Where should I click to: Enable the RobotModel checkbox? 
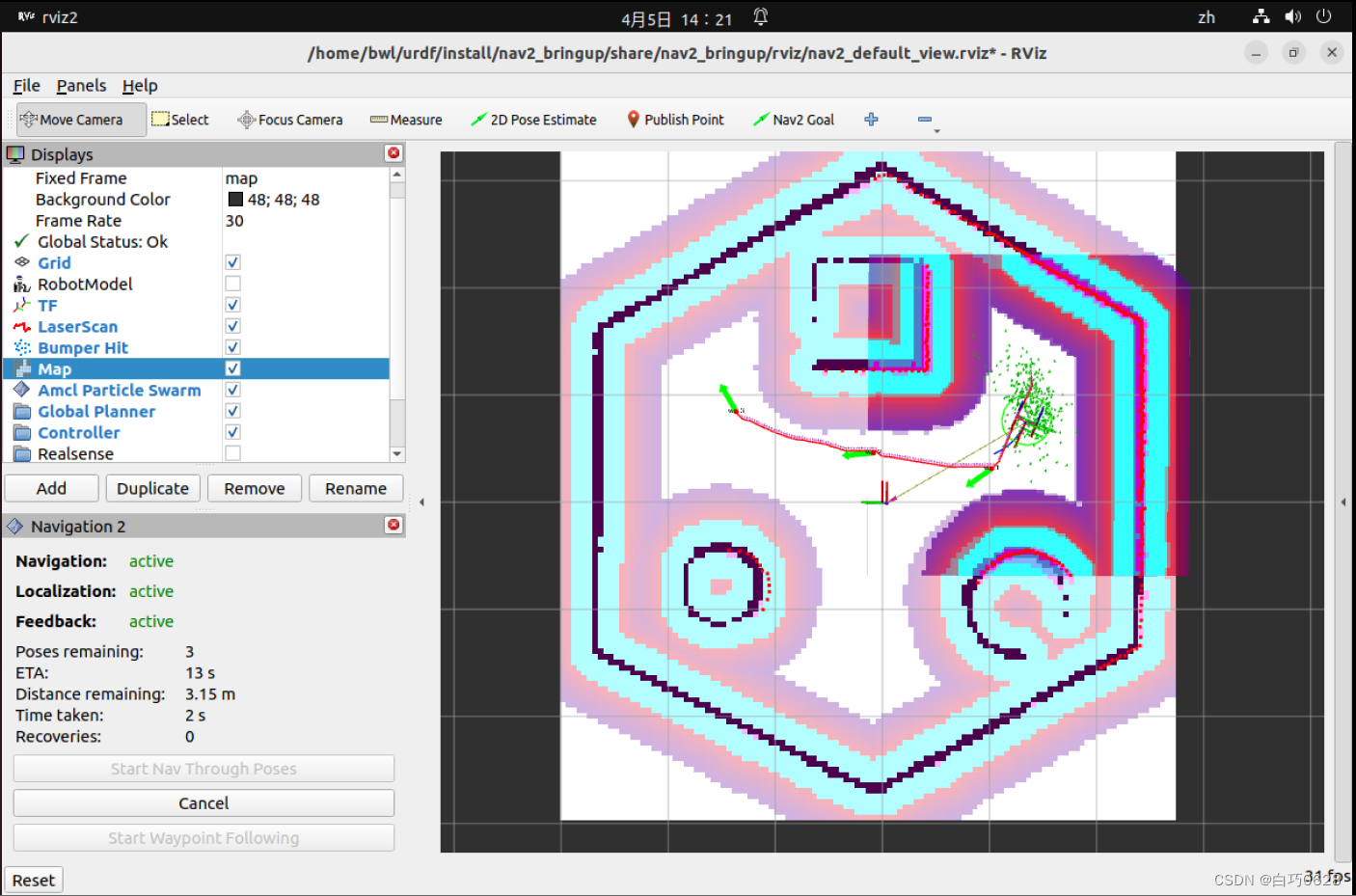tap(232, 284)
